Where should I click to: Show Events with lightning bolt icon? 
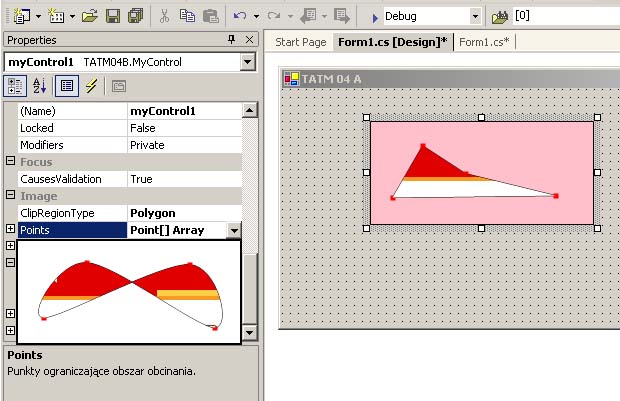pos(91,86)
